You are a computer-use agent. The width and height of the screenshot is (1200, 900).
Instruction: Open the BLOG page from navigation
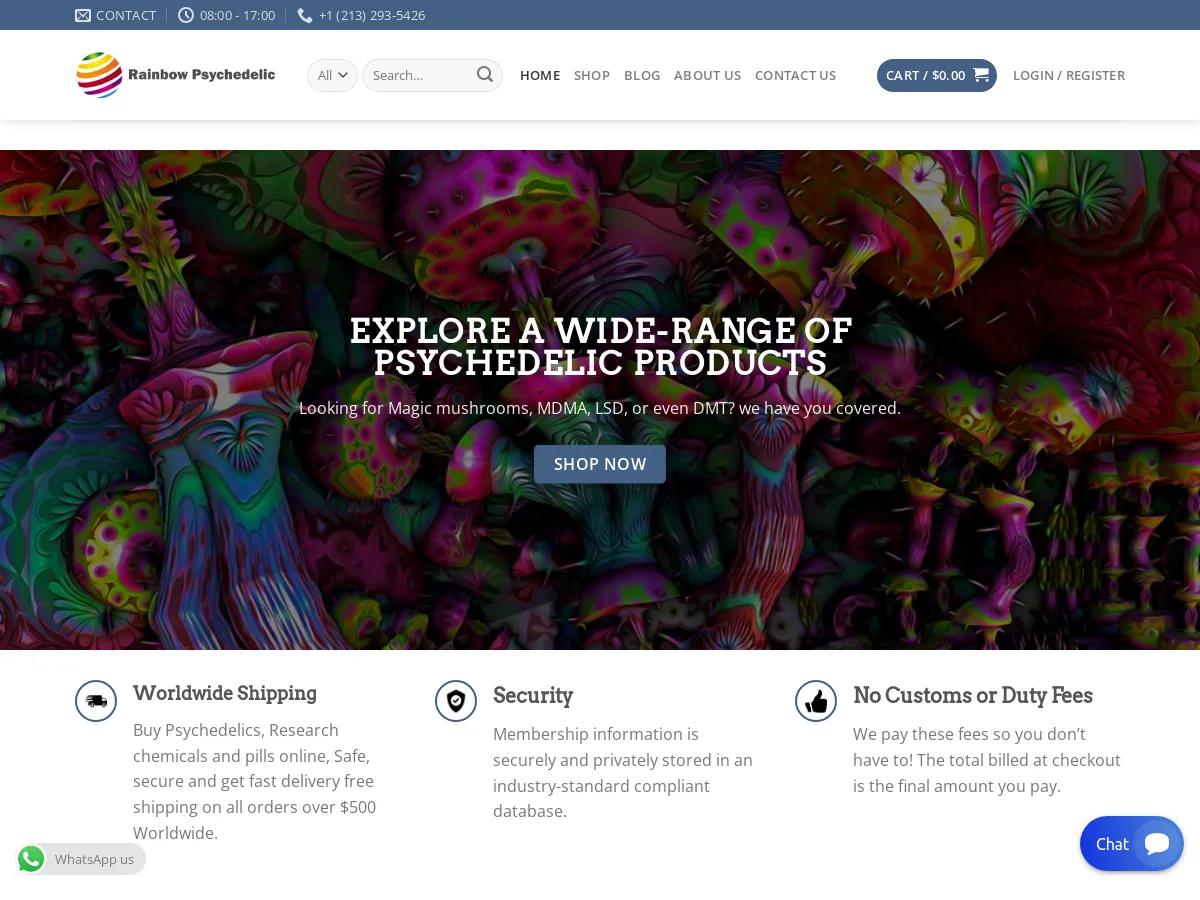tap(642, 75)
